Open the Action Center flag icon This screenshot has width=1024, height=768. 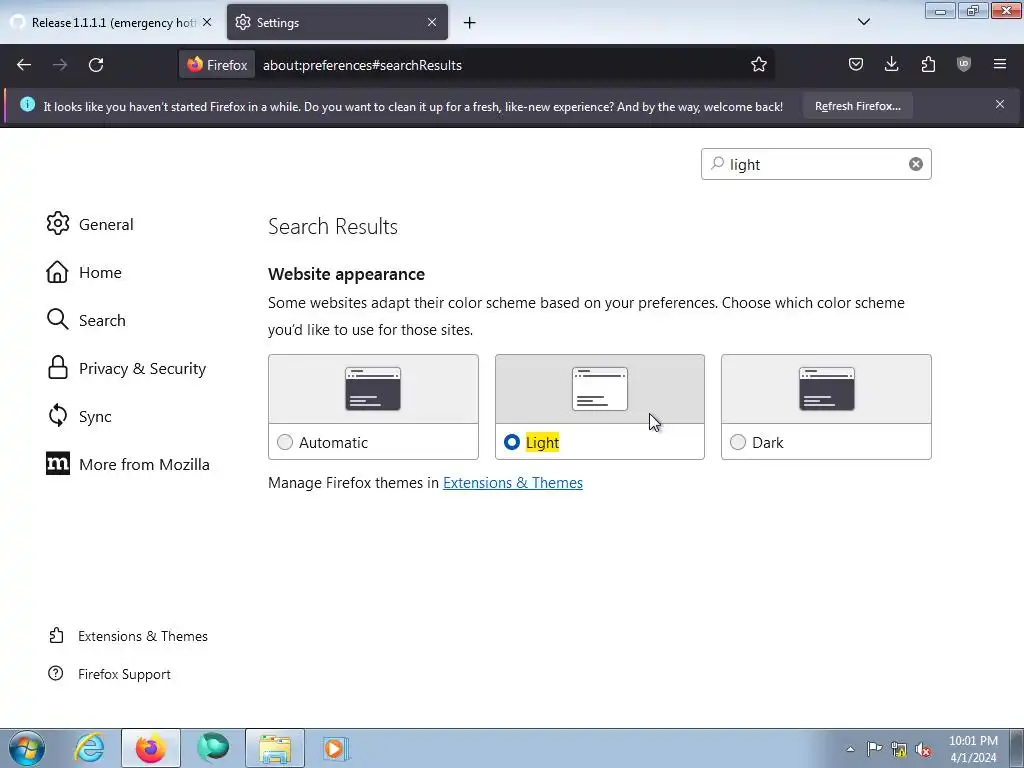pos(874,749)
